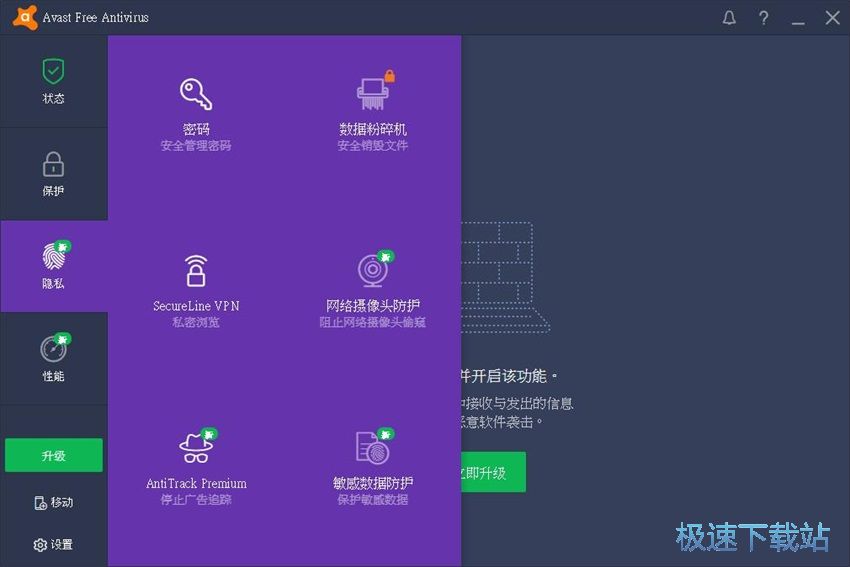Open the 性能 performance section

(x=54, y=358)
